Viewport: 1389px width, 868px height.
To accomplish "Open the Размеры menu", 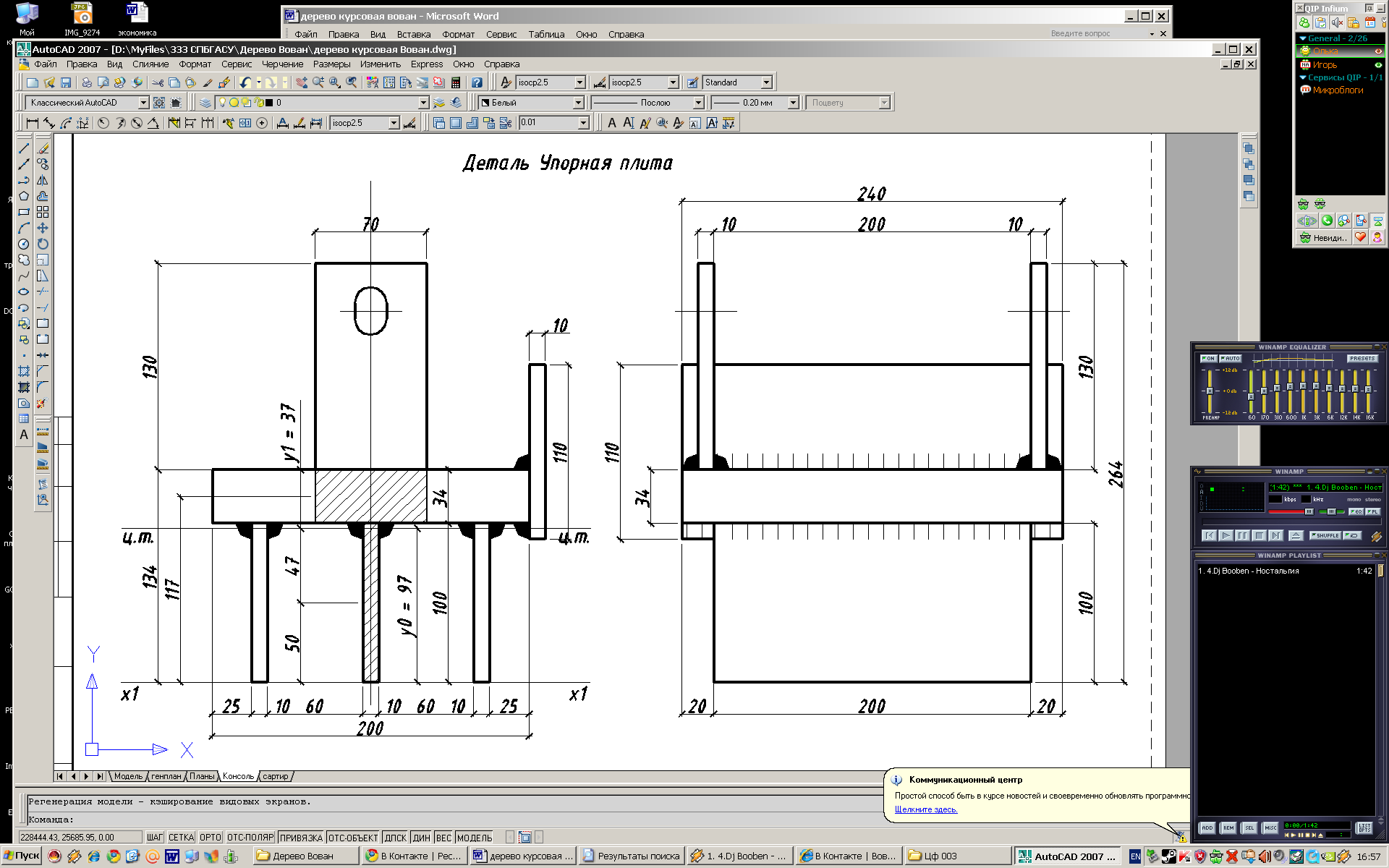I will 331,64.
